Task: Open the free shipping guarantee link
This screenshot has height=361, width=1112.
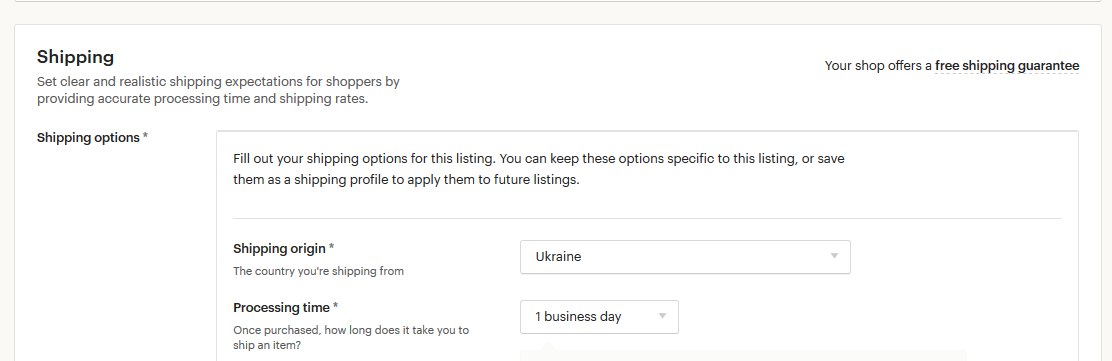Action: (1007, 66)
